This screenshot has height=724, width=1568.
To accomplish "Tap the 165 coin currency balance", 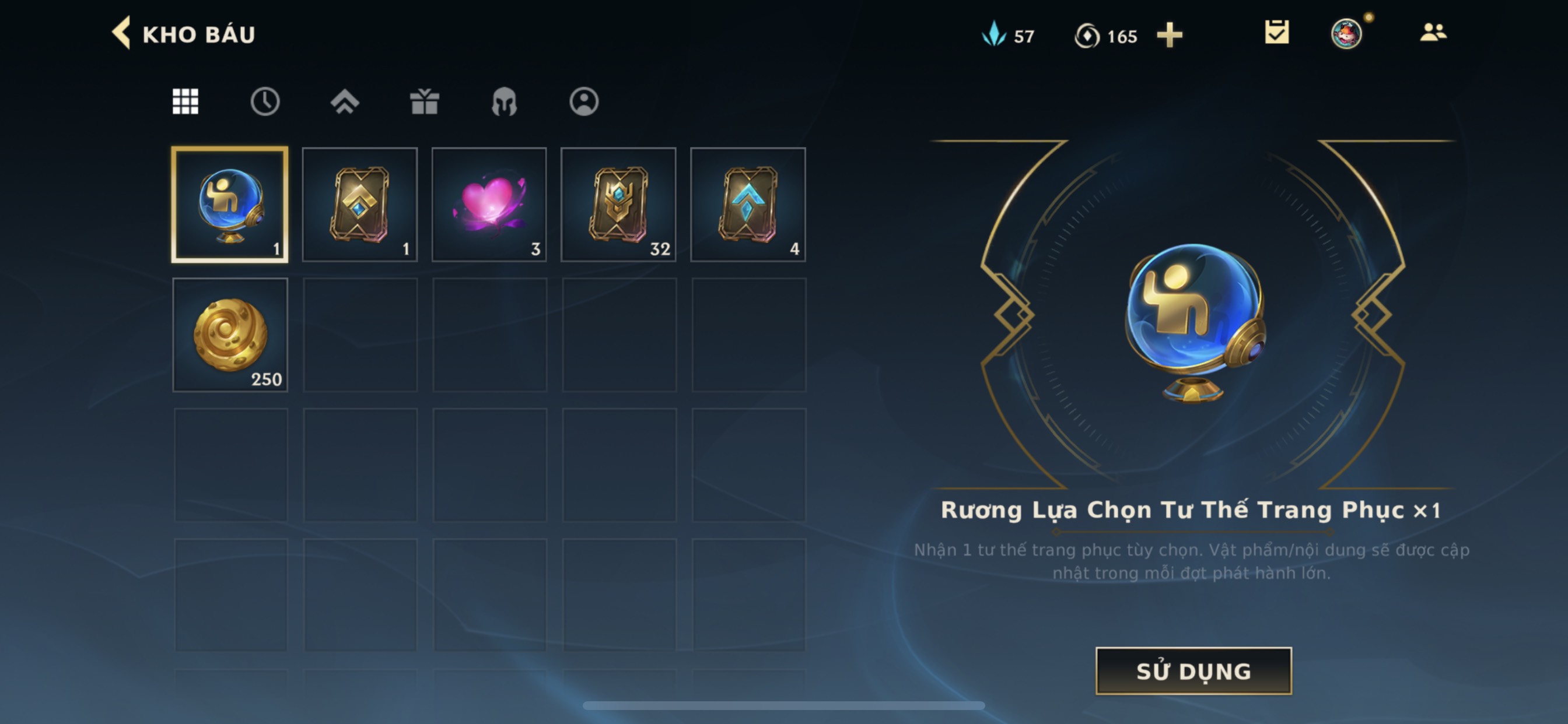I will click(1106, 36).
